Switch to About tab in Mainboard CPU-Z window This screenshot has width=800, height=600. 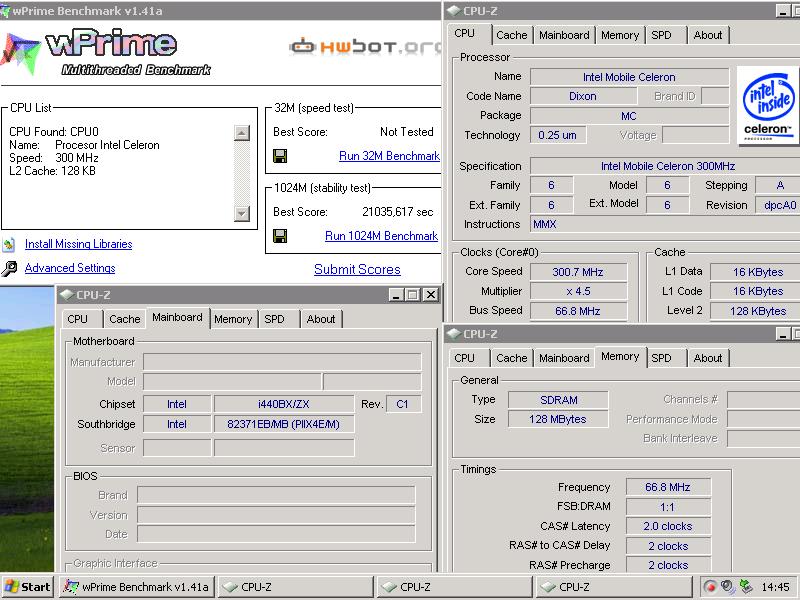click(321, 319)
